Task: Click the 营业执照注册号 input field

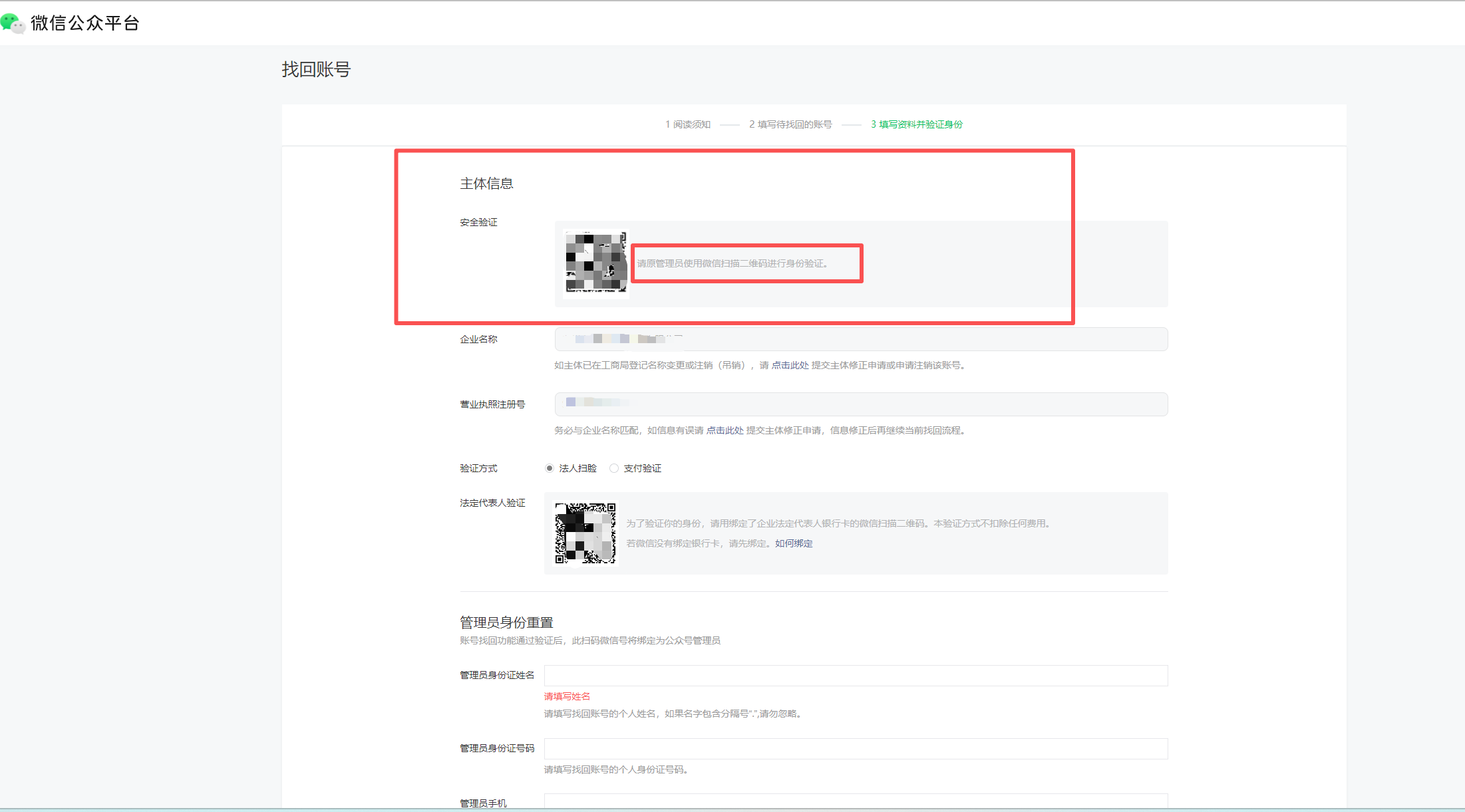Action: tap(861, 404)
